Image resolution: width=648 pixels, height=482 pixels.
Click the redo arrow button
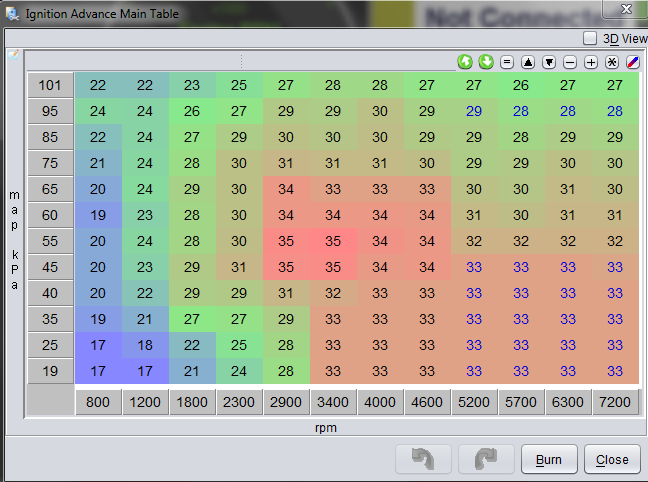486,459
